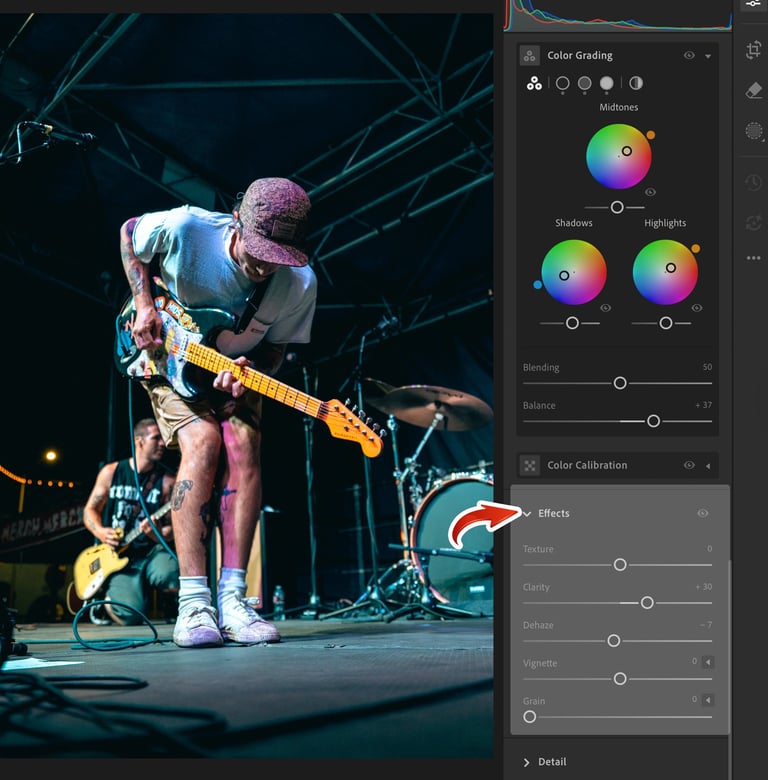768x780 pixels.
Task: Click the Shadows color wheel
Action: pyautogui.click(x=574, y=272)
